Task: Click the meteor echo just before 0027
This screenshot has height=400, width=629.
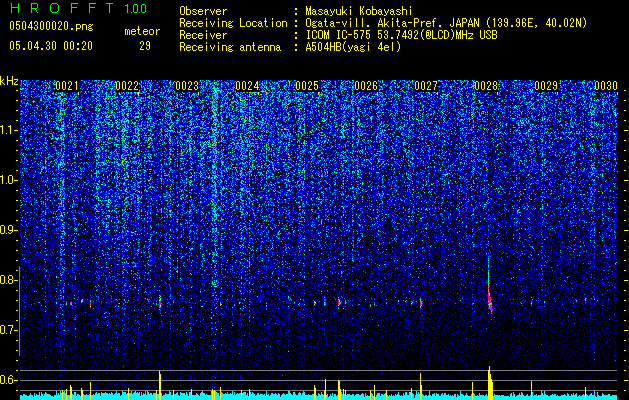Action: (x=421, y=303)
